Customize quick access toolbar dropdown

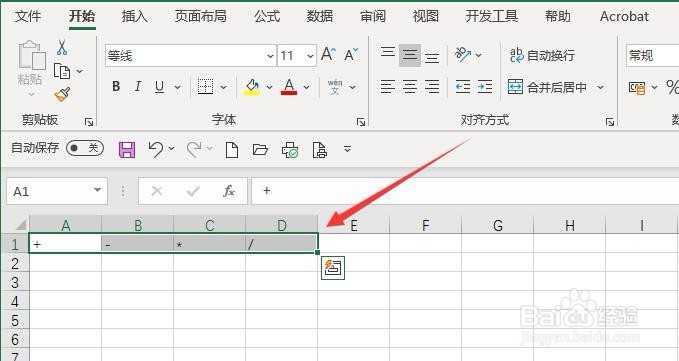pos(347,149)
